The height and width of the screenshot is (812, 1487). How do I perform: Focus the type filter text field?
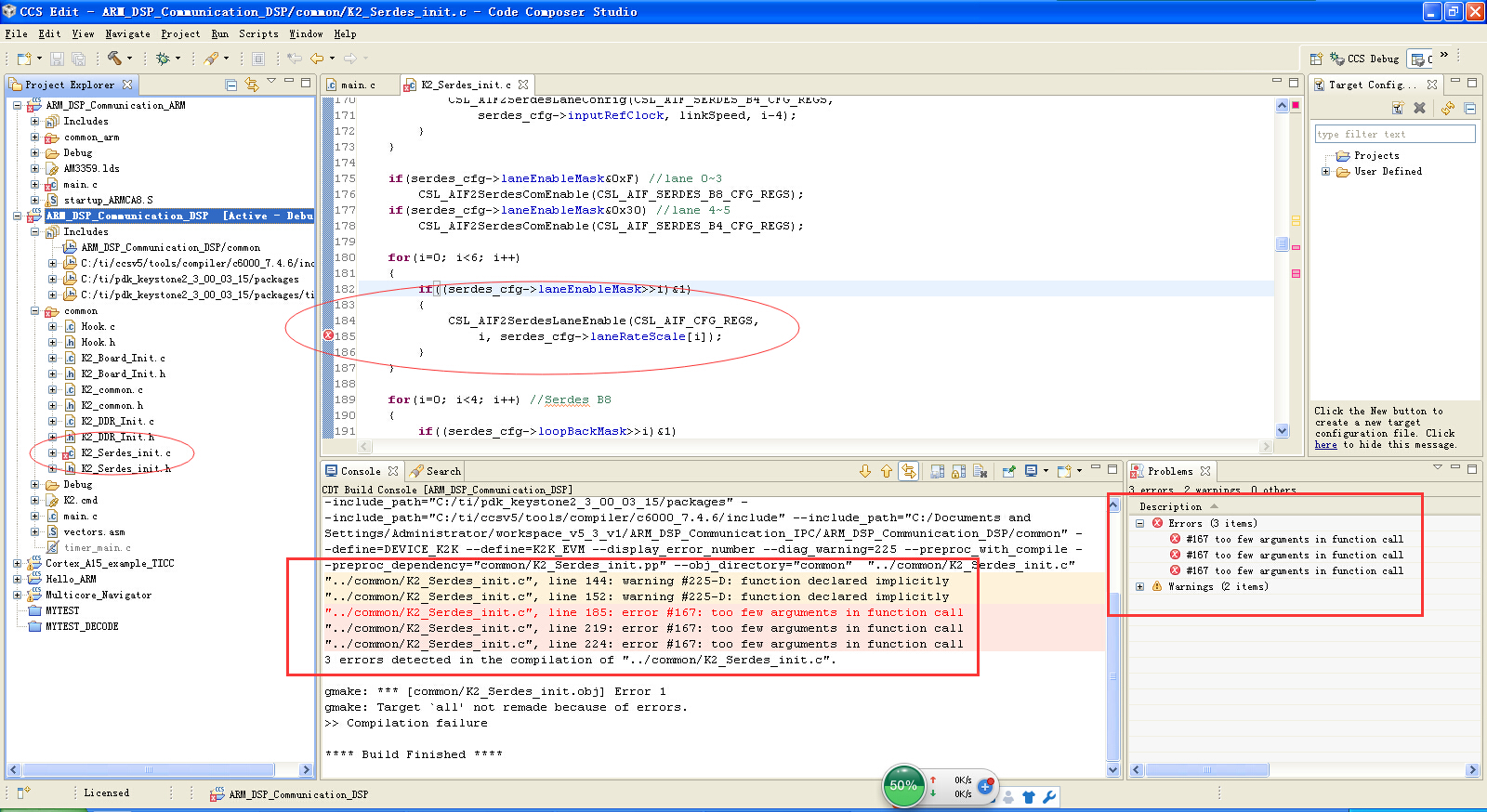click(1395, 134)
